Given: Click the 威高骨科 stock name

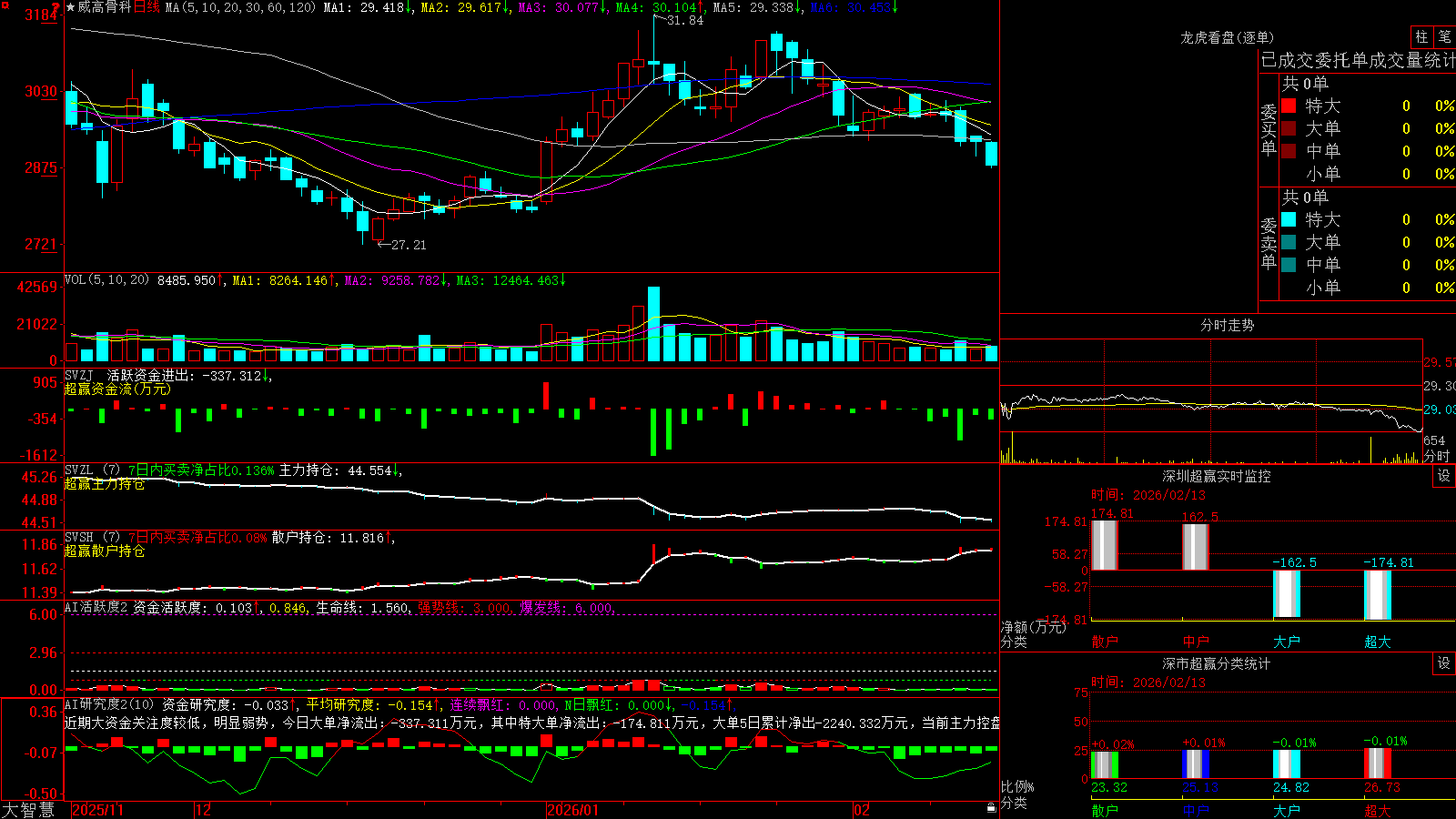Looking at the screenshot, I should pos(105,7).
